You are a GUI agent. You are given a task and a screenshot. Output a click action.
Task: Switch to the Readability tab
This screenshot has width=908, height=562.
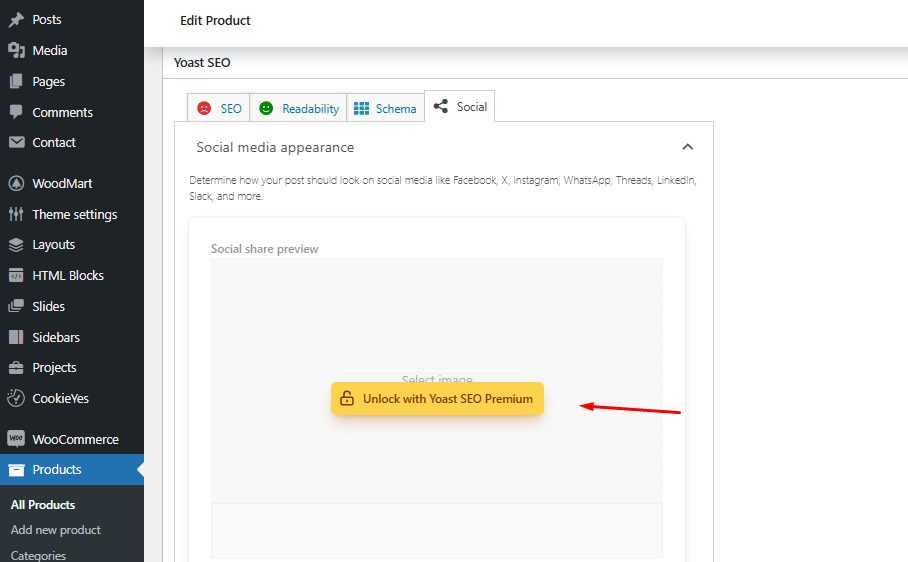[298, 108]
